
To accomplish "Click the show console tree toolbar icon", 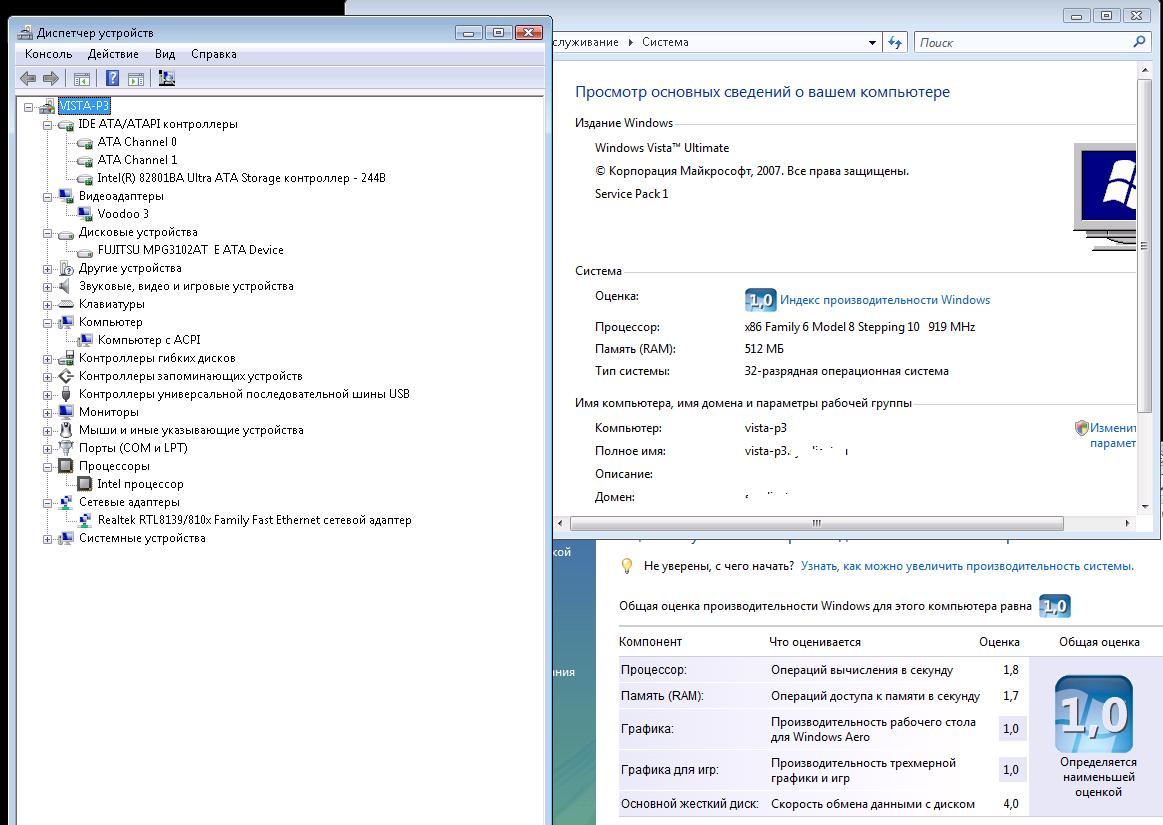I will [82, 78].
